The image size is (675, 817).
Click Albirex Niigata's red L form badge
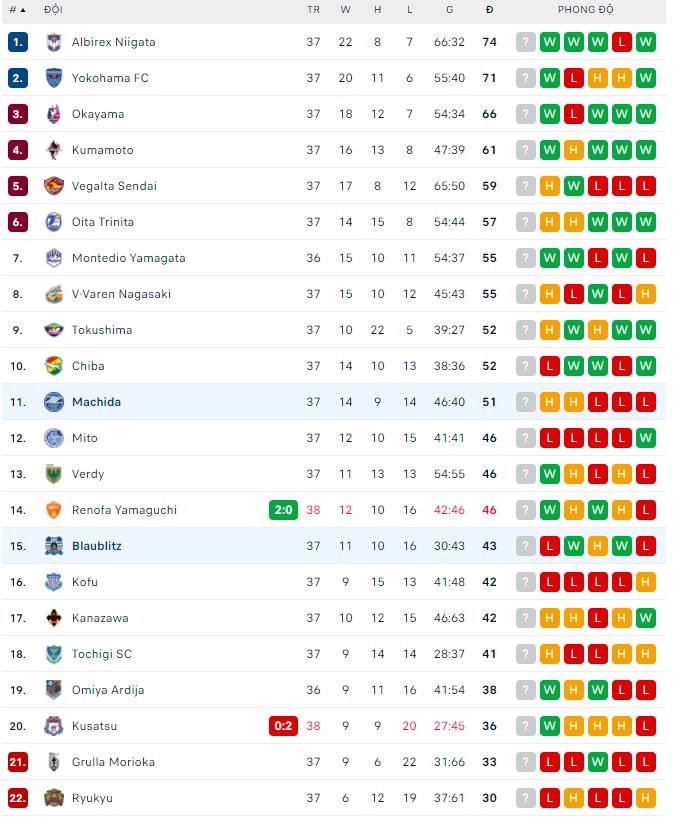click(621, 42)
